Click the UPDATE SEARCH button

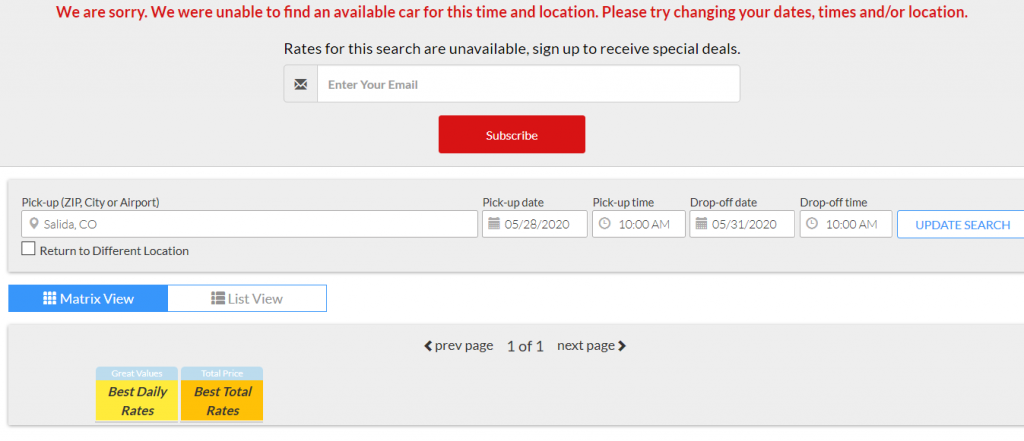pos(962,225)
